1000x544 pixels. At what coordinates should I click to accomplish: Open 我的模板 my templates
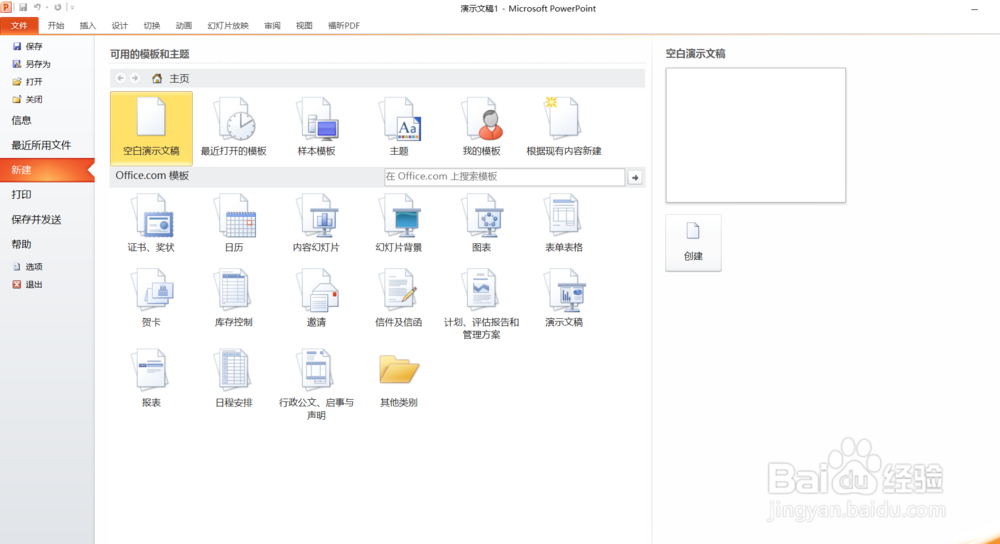click(x=482, y=128)
